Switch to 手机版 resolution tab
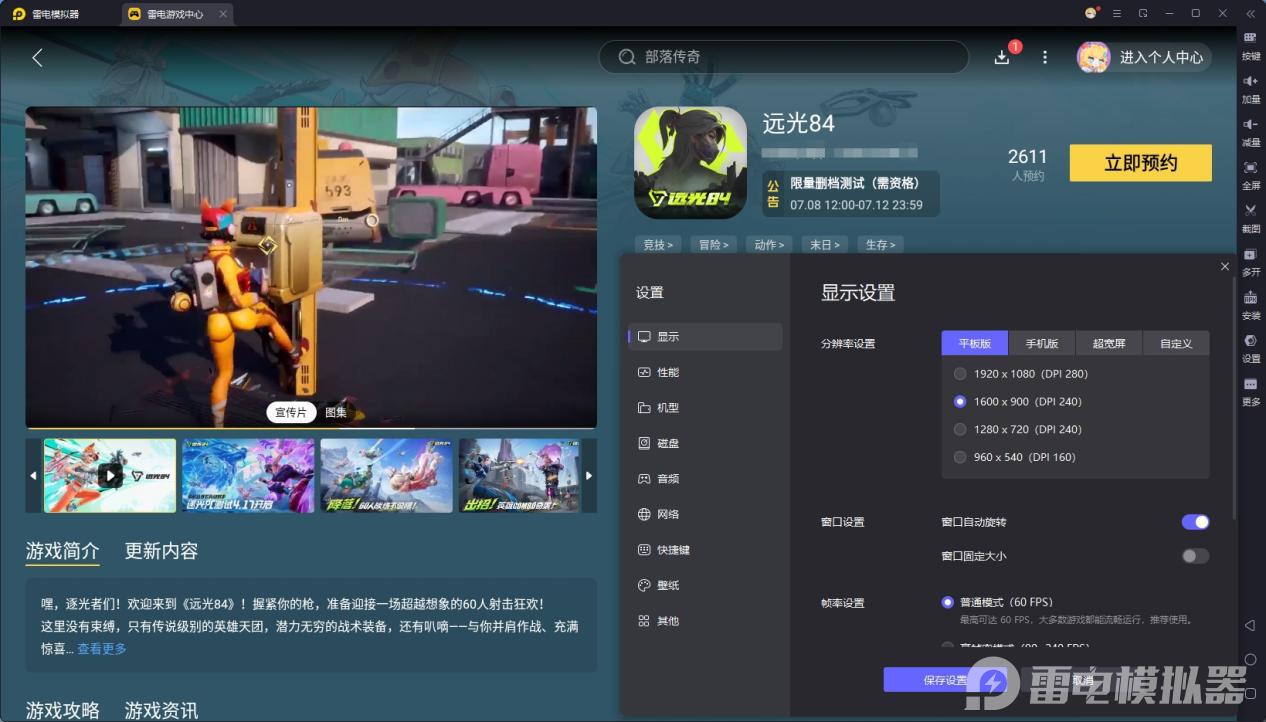 tap(1042, 343)
